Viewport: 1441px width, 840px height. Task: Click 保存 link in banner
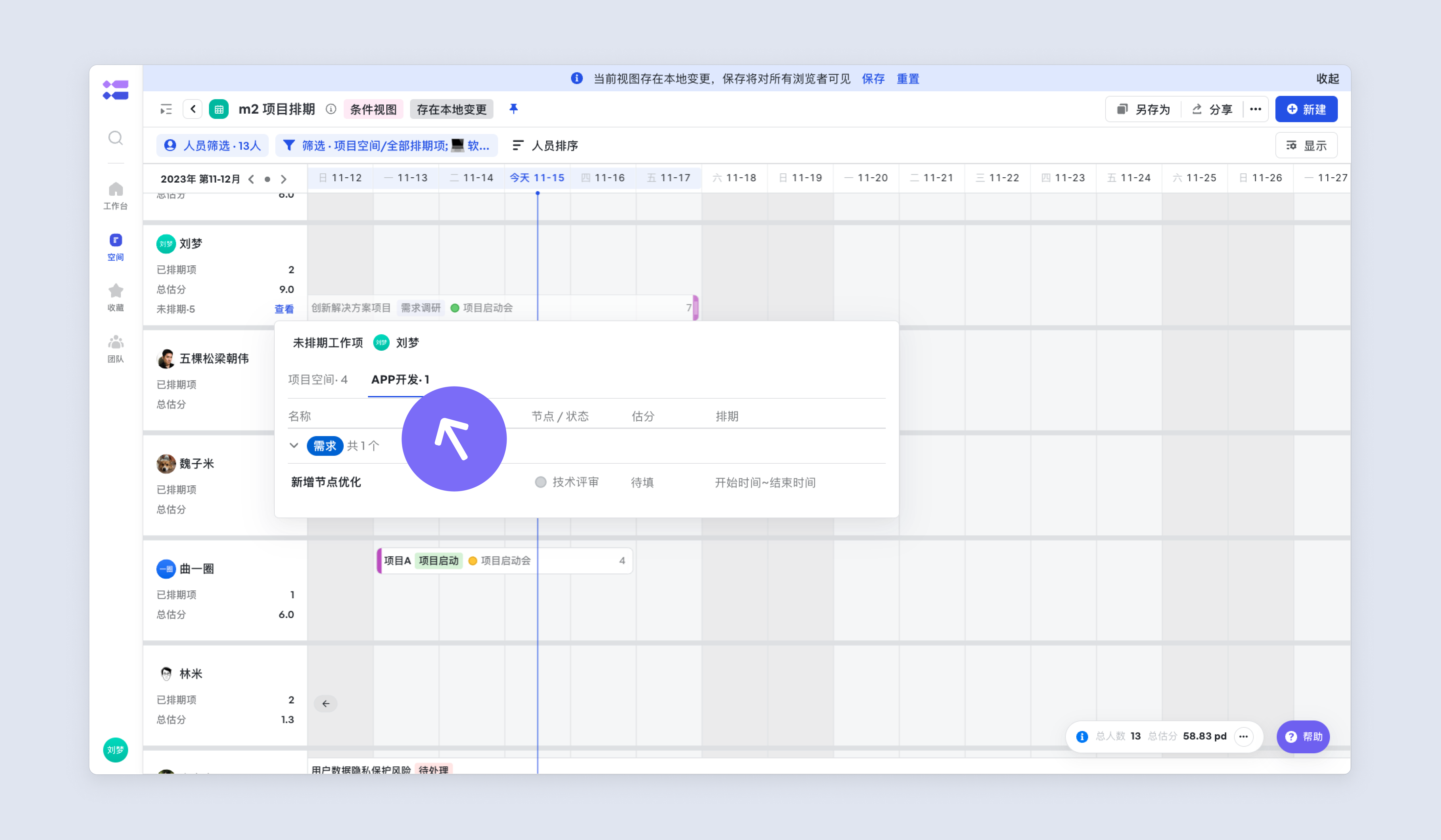tap(873, 78)
